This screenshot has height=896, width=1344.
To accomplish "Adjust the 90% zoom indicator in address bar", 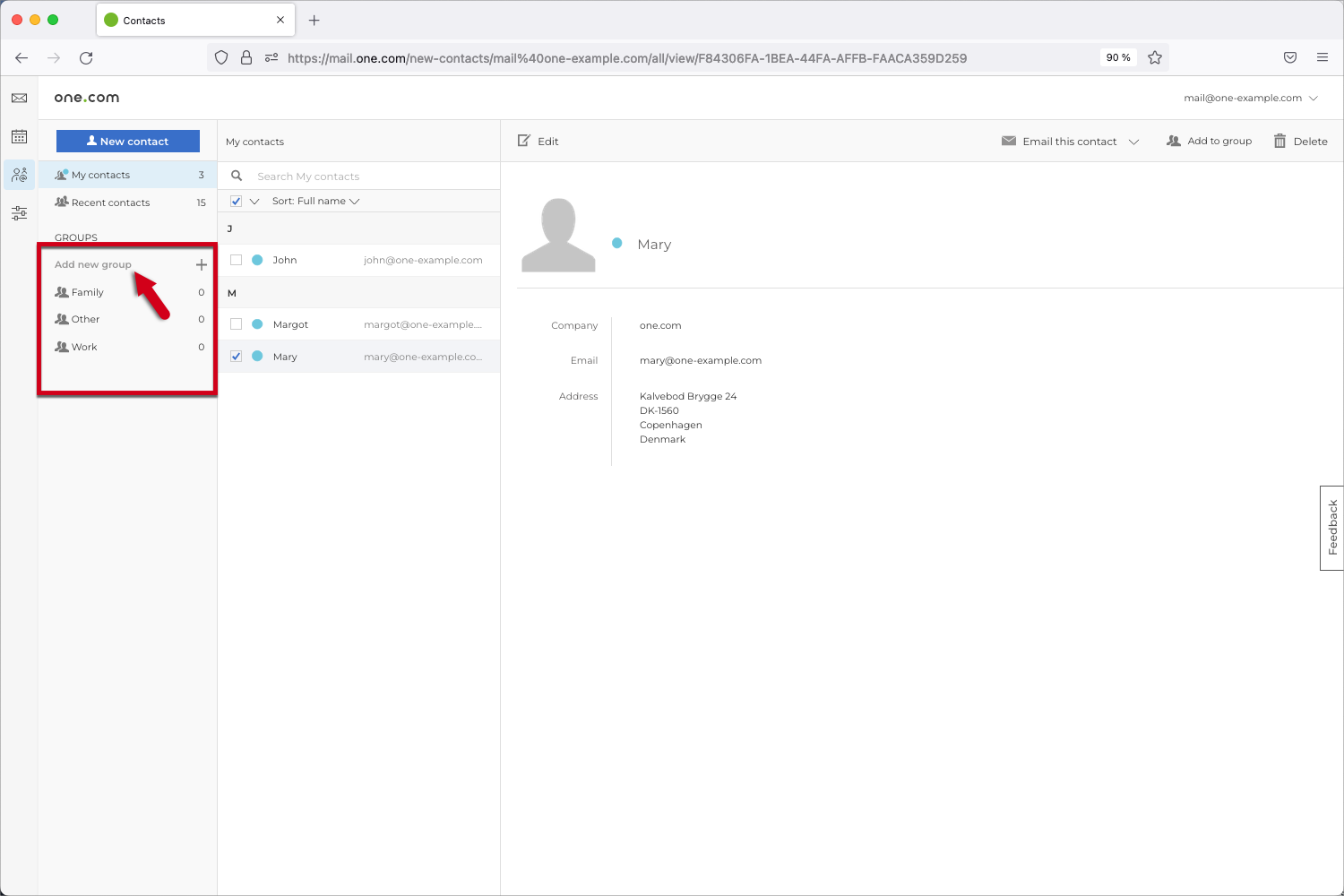I will tap(1117, 57).
